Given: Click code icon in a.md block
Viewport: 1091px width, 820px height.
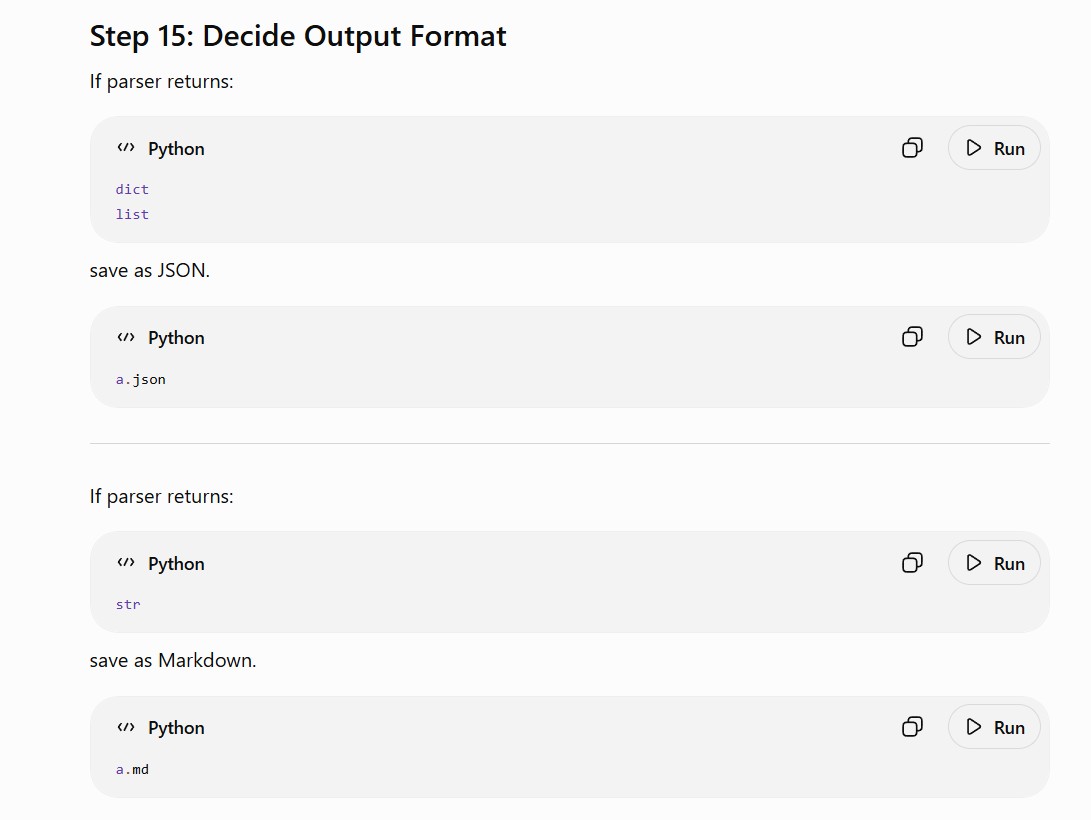Looking at the screenshot, I should pos(126,727).
